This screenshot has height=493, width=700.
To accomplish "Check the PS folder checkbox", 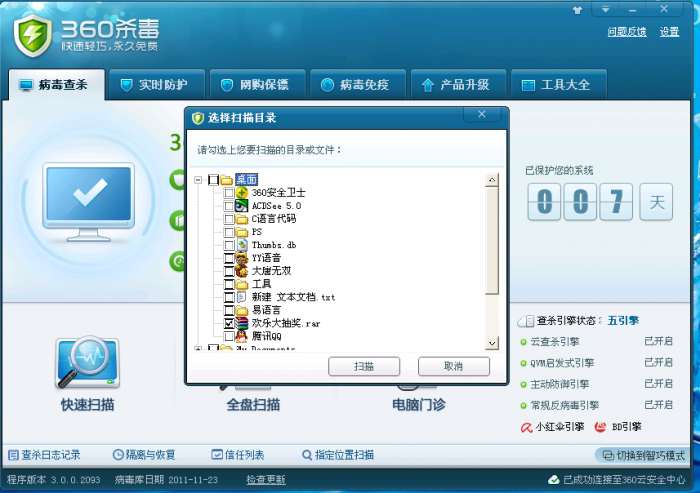I will coord(229,232).
